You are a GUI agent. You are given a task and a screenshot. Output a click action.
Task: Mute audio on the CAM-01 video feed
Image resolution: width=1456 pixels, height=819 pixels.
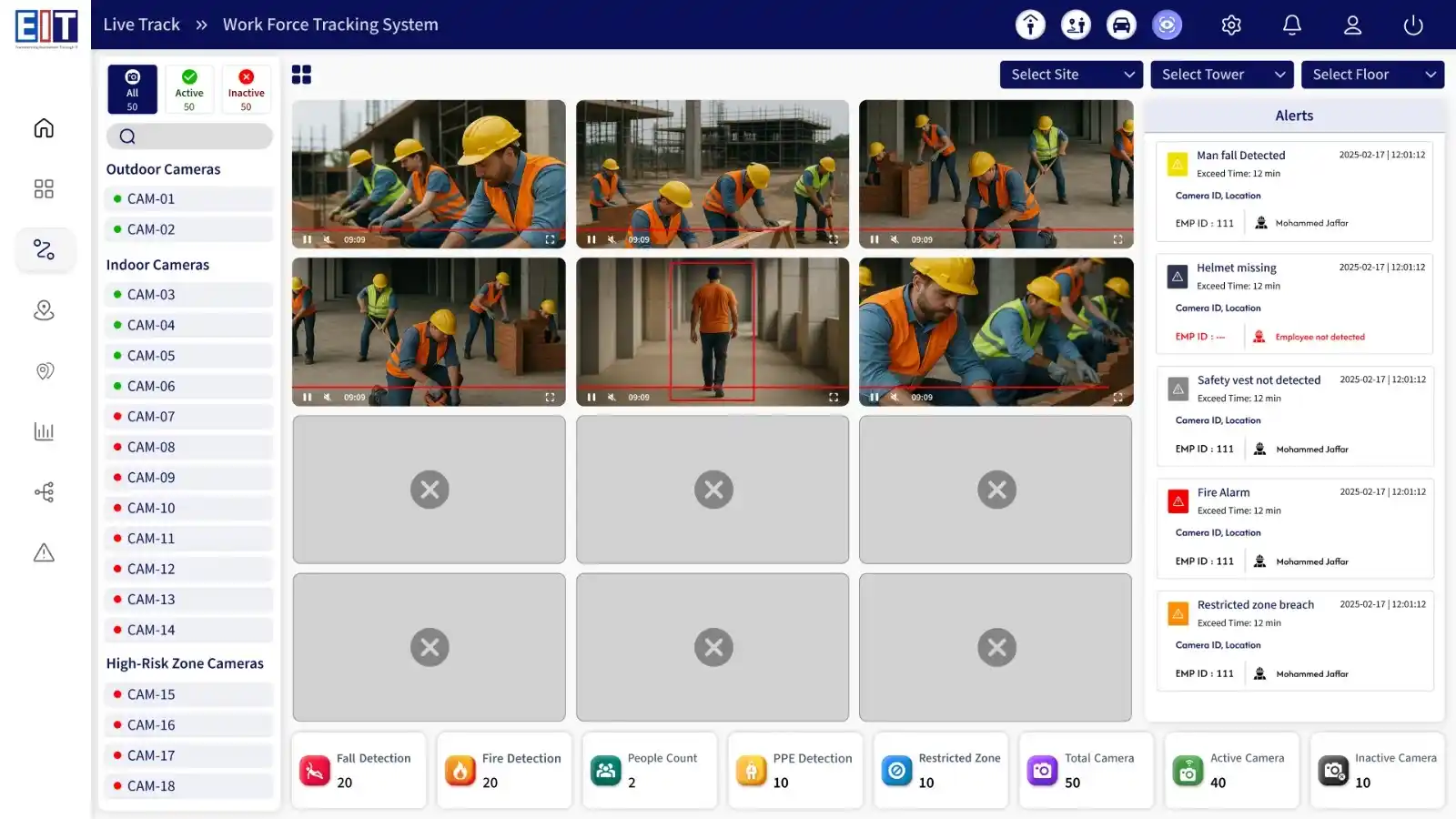coord(327,239)
